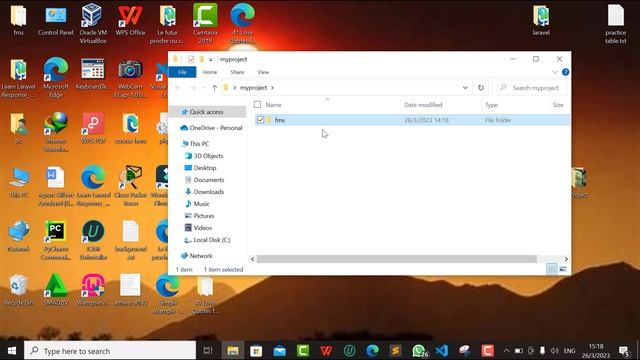Open the Control Panel desktop icon

point(56,20)
